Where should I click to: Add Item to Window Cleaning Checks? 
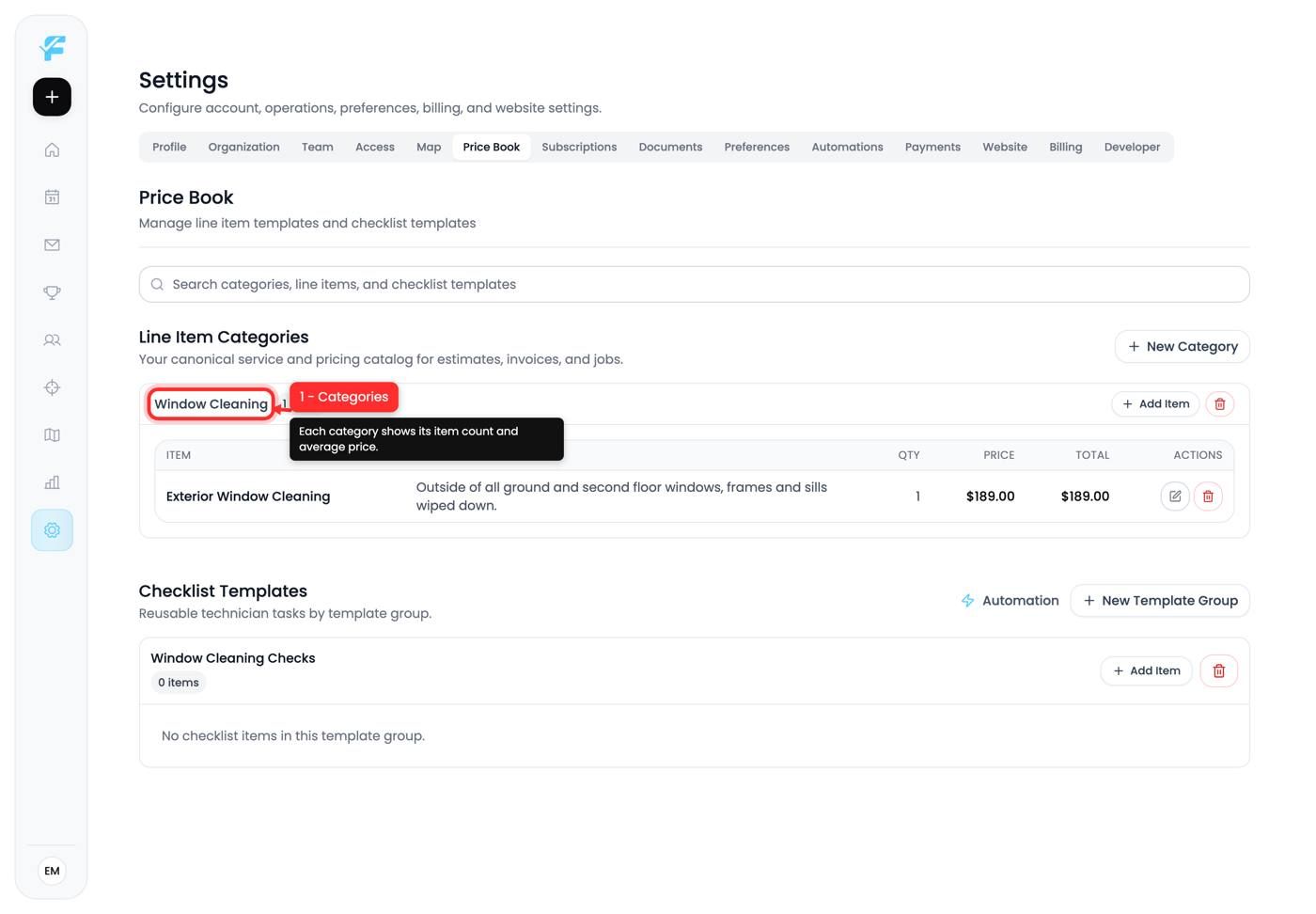[x=1146, y=671]
